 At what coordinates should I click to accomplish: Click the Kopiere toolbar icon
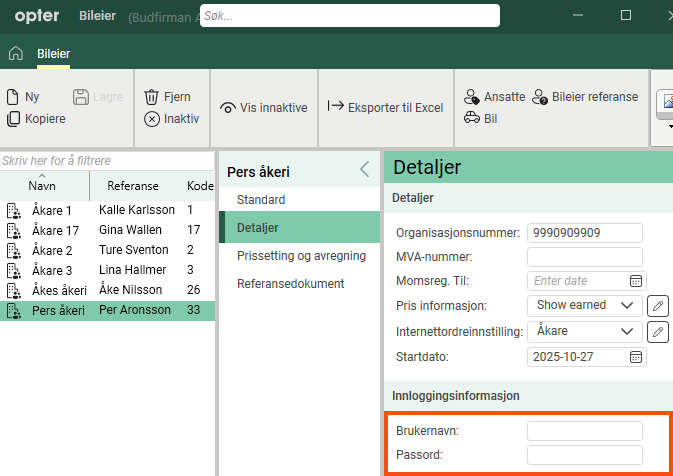click(x=13, y=119)
